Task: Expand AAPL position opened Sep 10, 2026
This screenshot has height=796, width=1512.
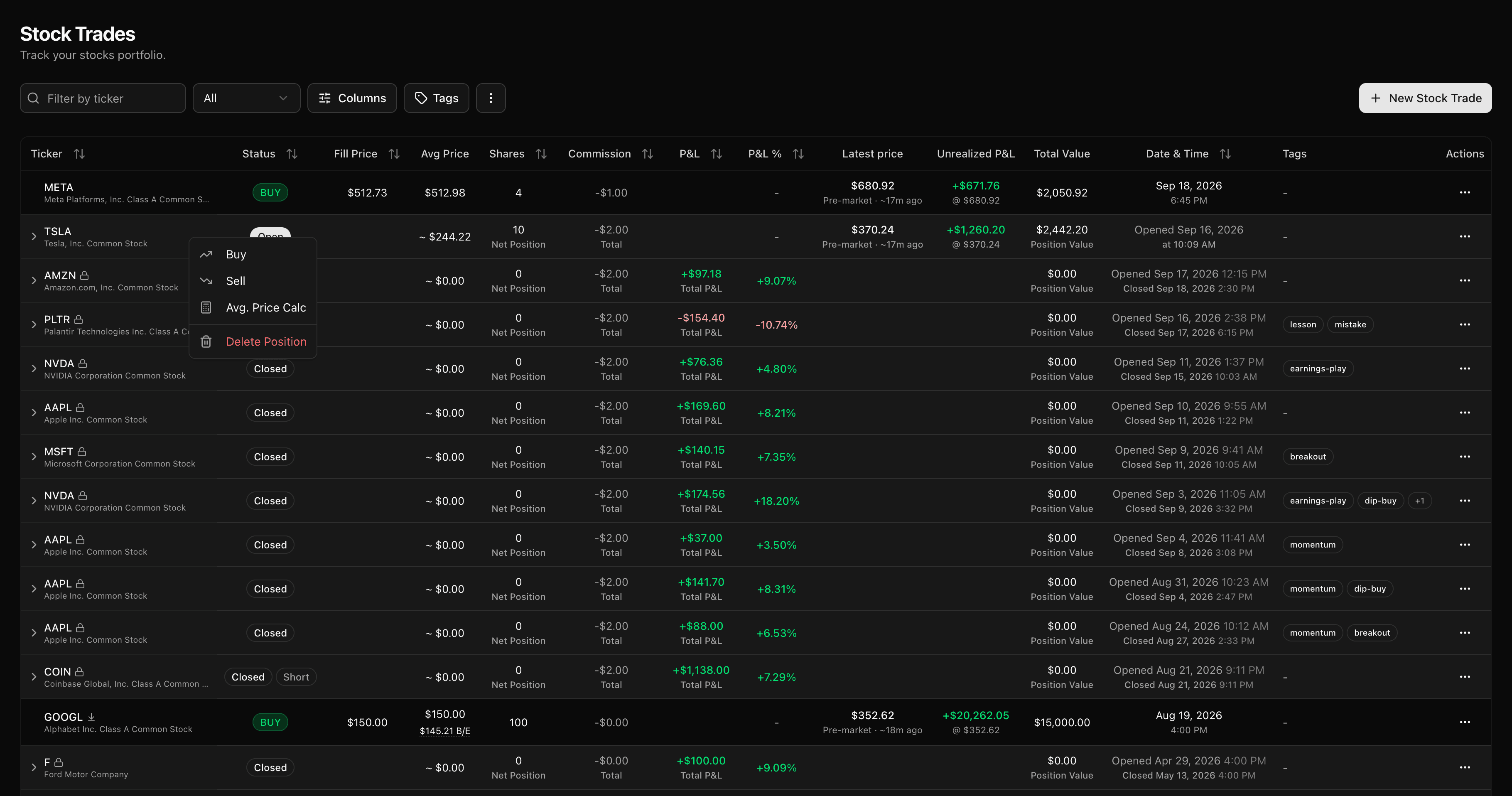Action: click(34, 413)
